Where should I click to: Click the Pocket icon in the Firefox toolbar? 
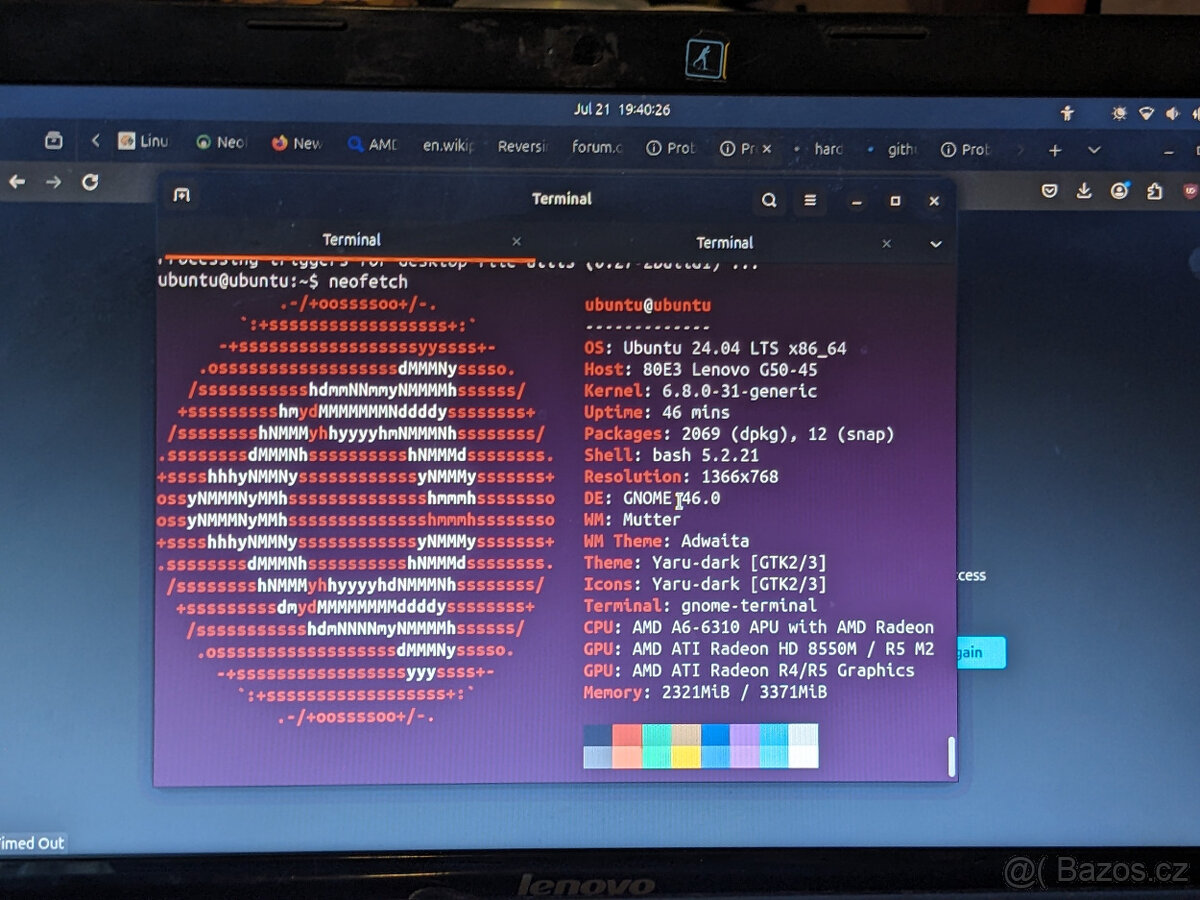(x=1049, y=190)
